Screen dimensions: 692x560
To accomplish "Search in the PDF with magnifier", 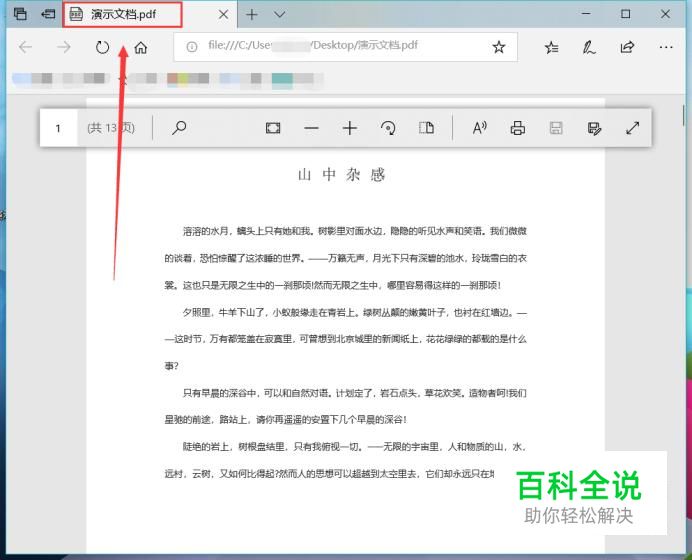I will click(x=179, y=128).
